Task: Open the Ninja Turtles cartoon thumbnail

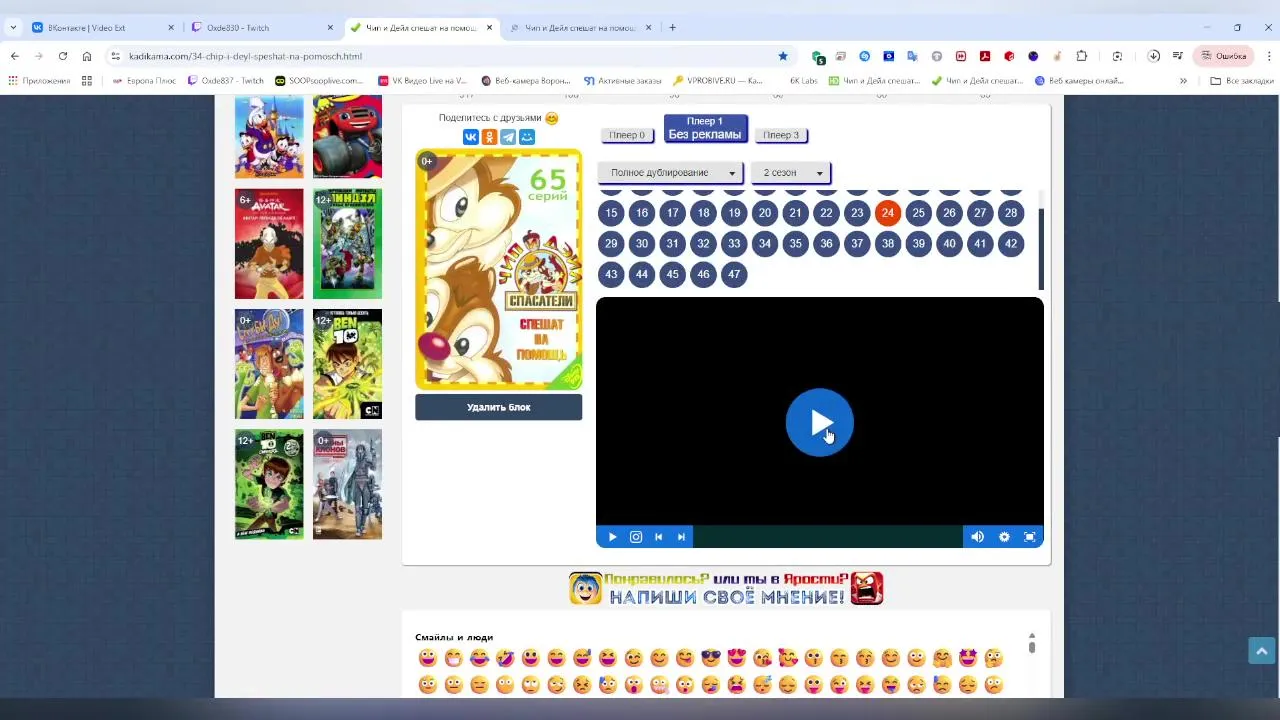Action: tap(347, 244)
